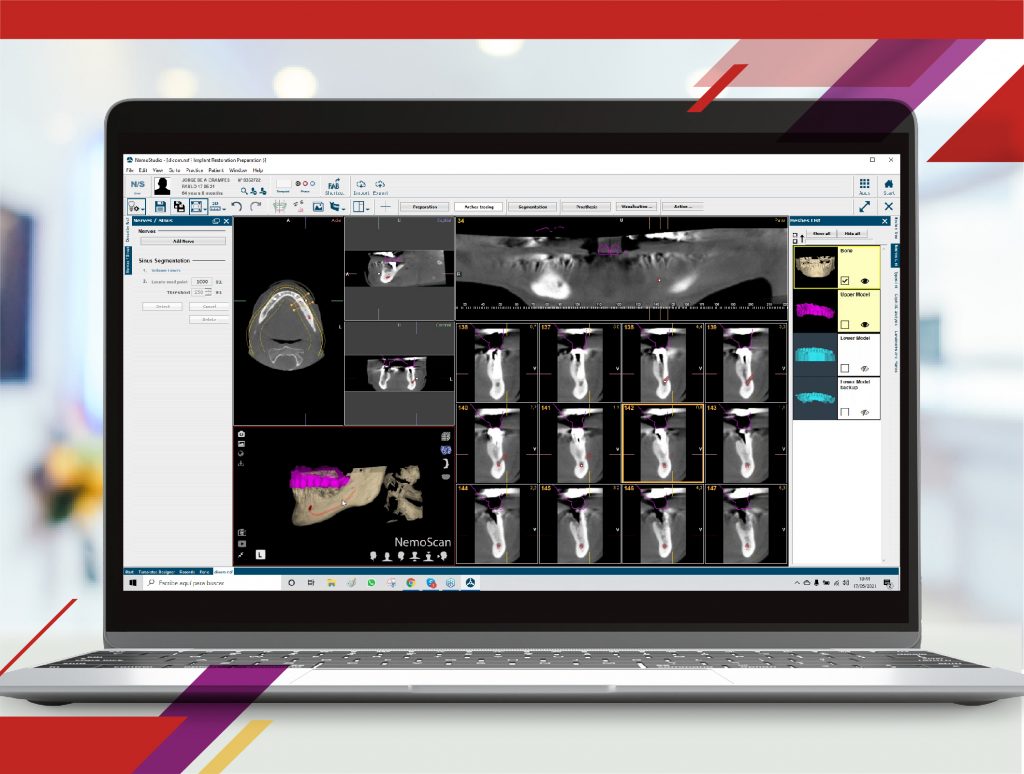Open the implant tool dropdown
1024x774 pixels.
[x=136, y=207]
